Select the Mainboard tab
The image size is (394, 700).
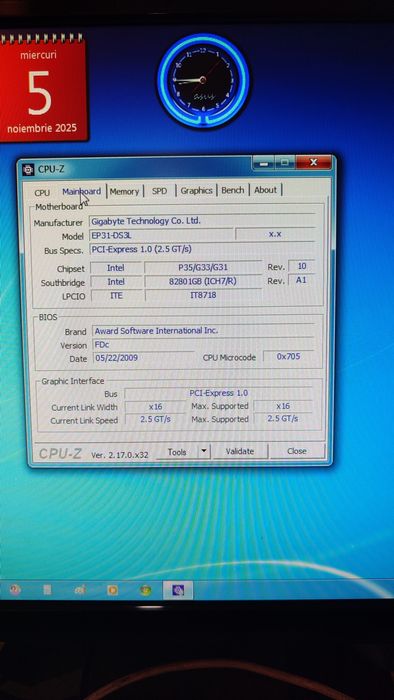(x=82, y=192)
